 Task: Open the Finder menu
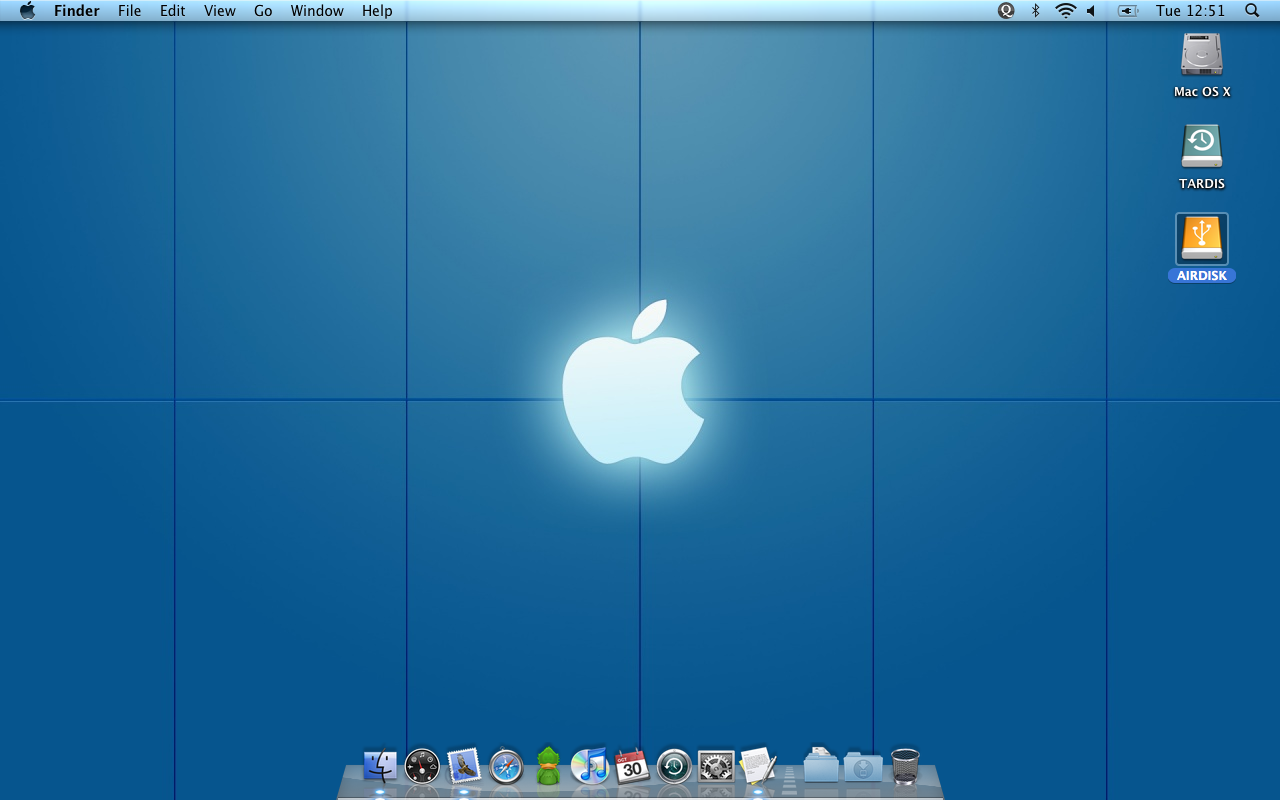(77, 11)
